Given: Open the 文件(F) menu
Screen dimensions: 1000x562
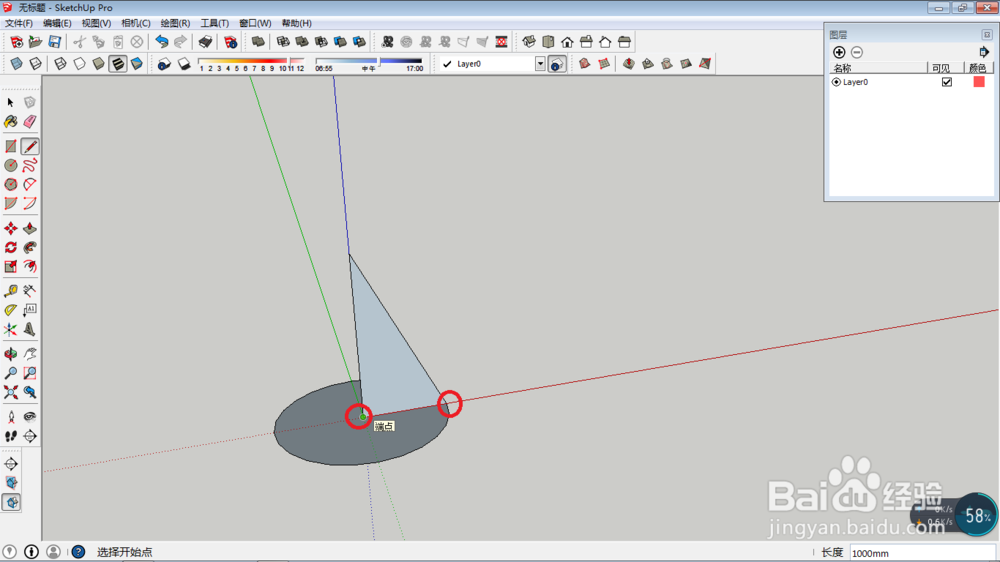Looking at the screenshot, I should (19, 23).
